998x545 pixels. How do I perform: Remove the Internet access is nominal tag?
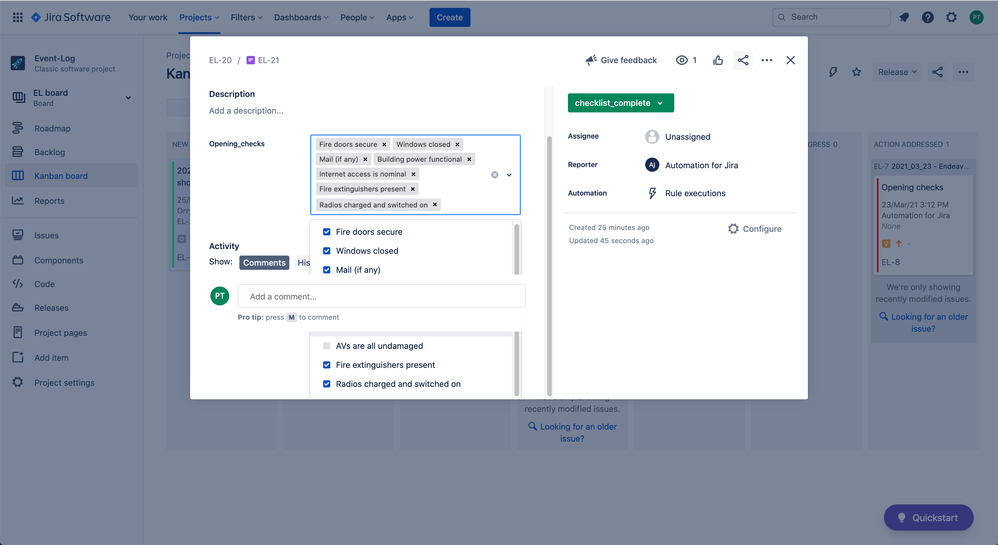coord(413,174)
